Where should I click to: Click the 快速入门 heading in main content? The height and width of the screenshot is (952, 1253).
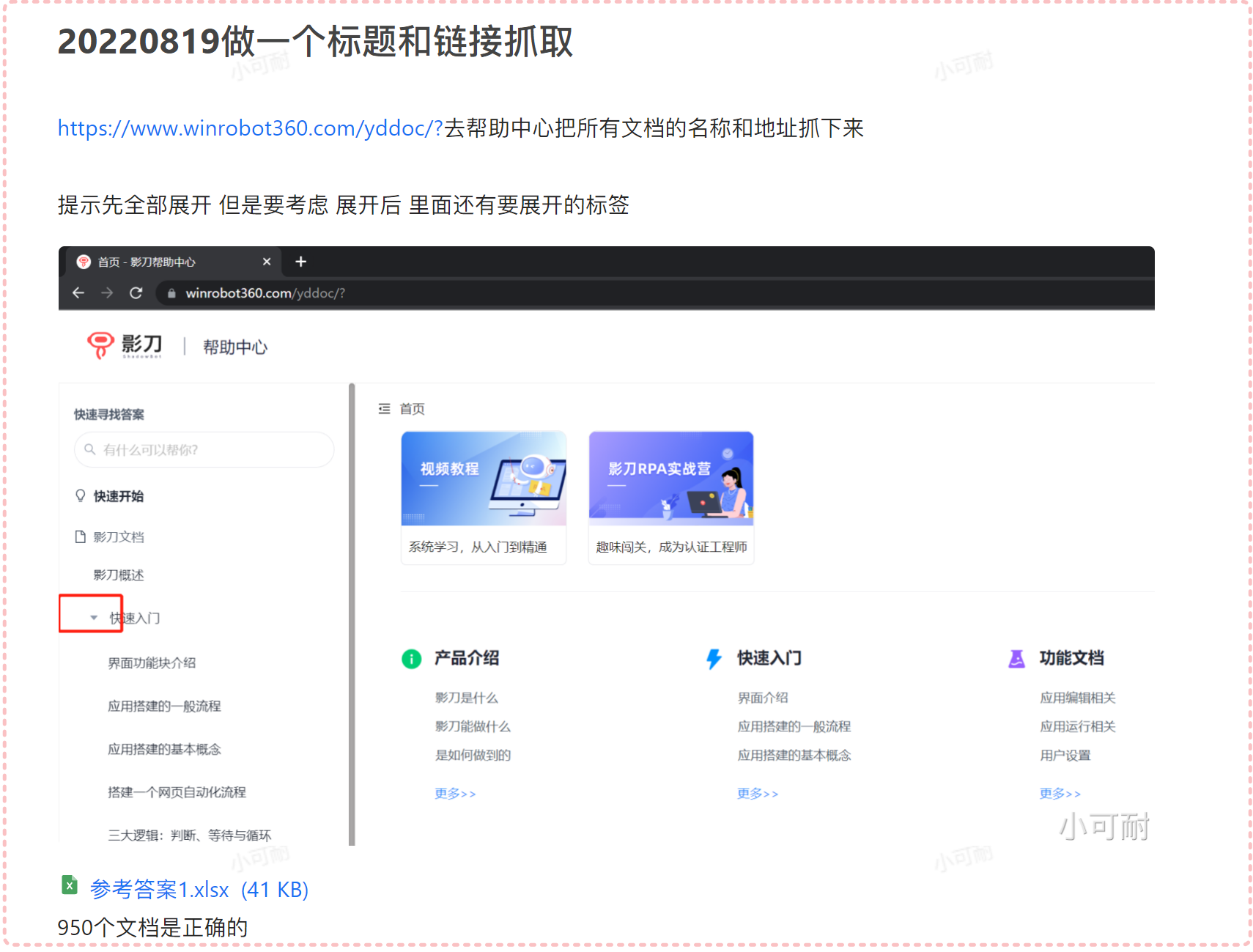(x=769, y=658)
